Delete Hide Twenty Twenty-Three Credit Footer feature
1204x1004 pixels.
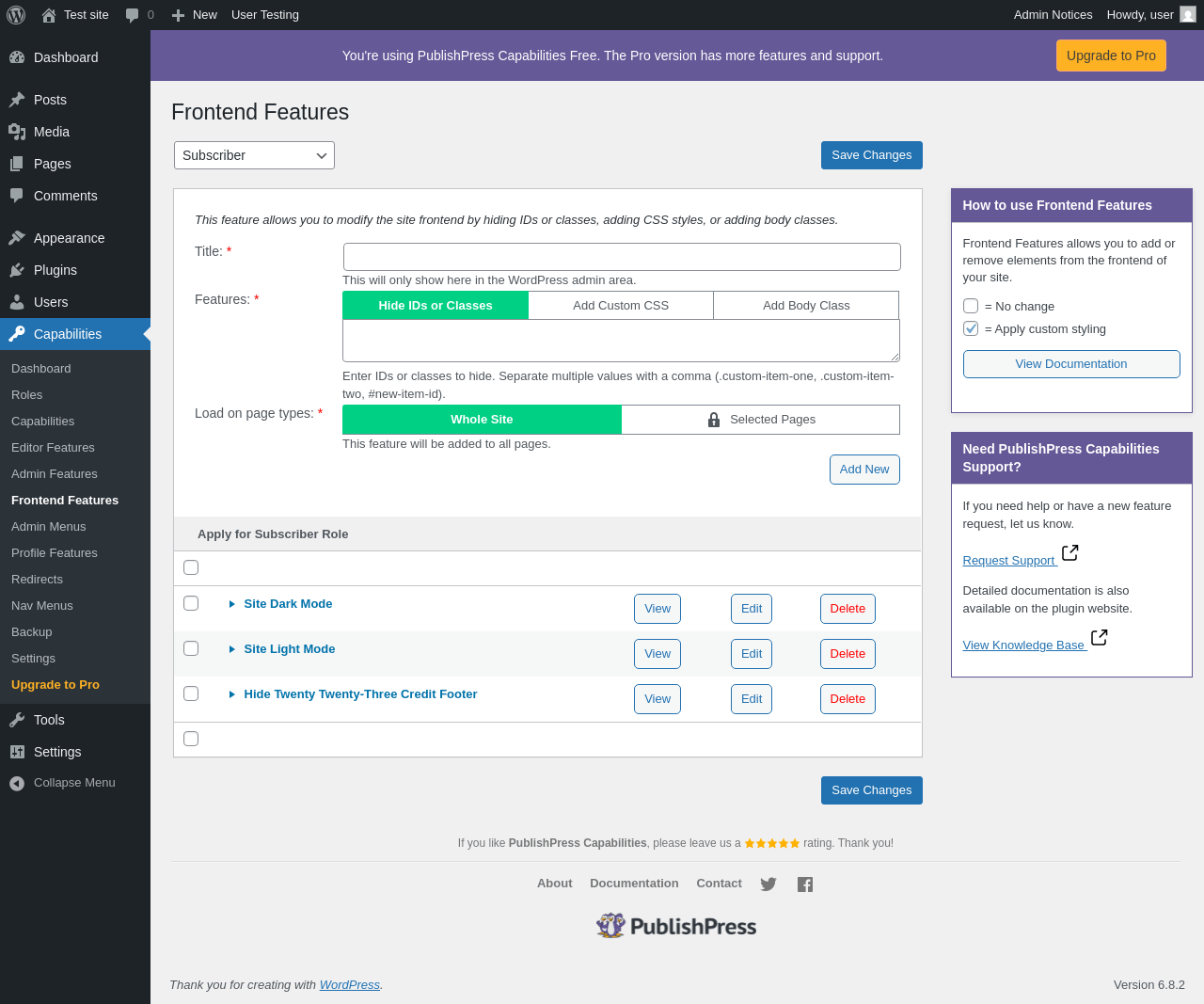point(848,699)
